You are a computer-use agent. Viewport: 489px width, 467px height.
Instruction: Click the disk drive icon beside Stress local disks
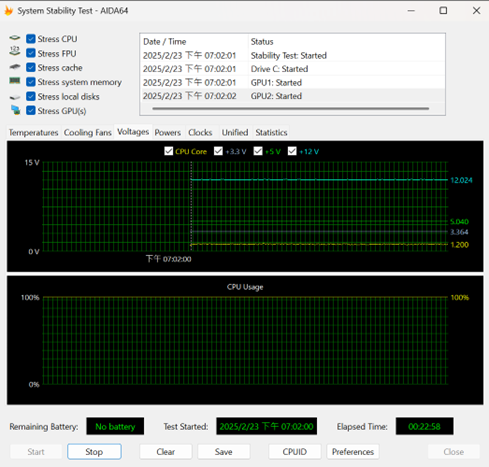point(15,97)
